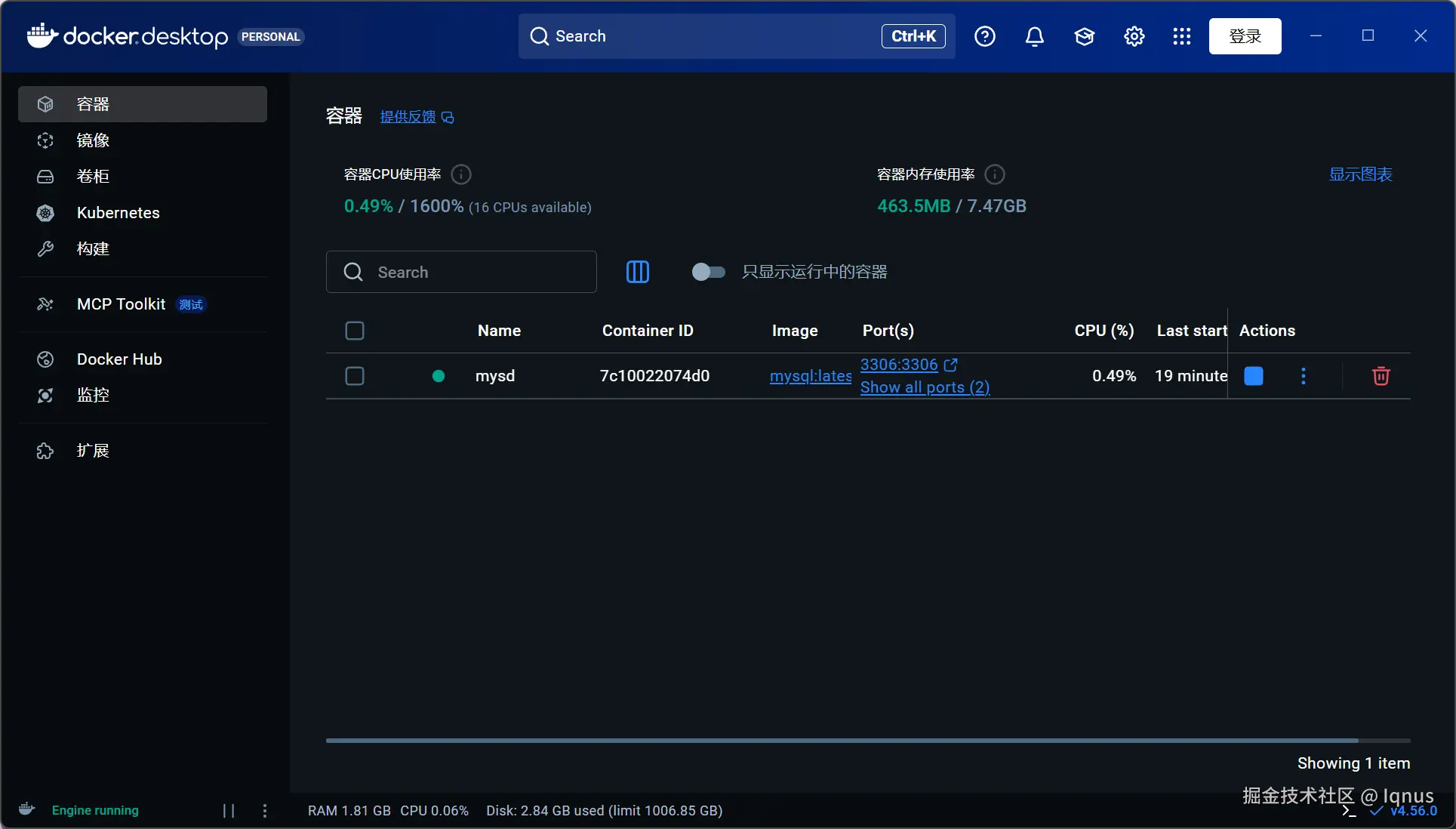Click the 登录 sign-in button
The image size is (1456, 829).
(1245, 36)
